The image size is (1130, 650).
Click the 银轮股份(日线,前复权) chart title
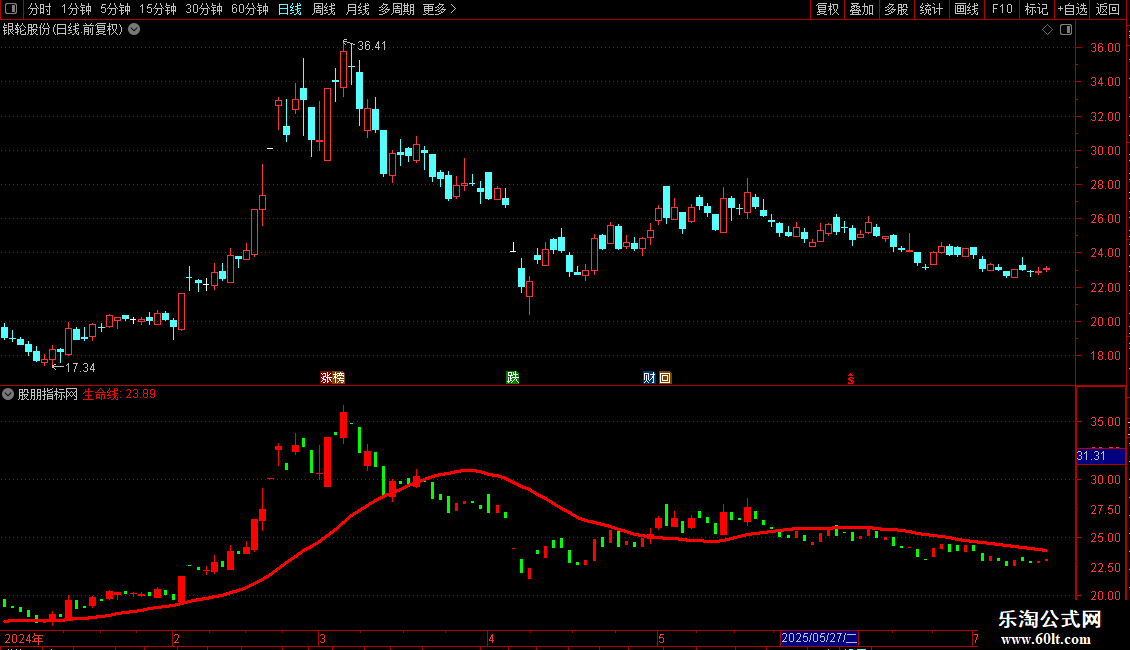[63, 30]
